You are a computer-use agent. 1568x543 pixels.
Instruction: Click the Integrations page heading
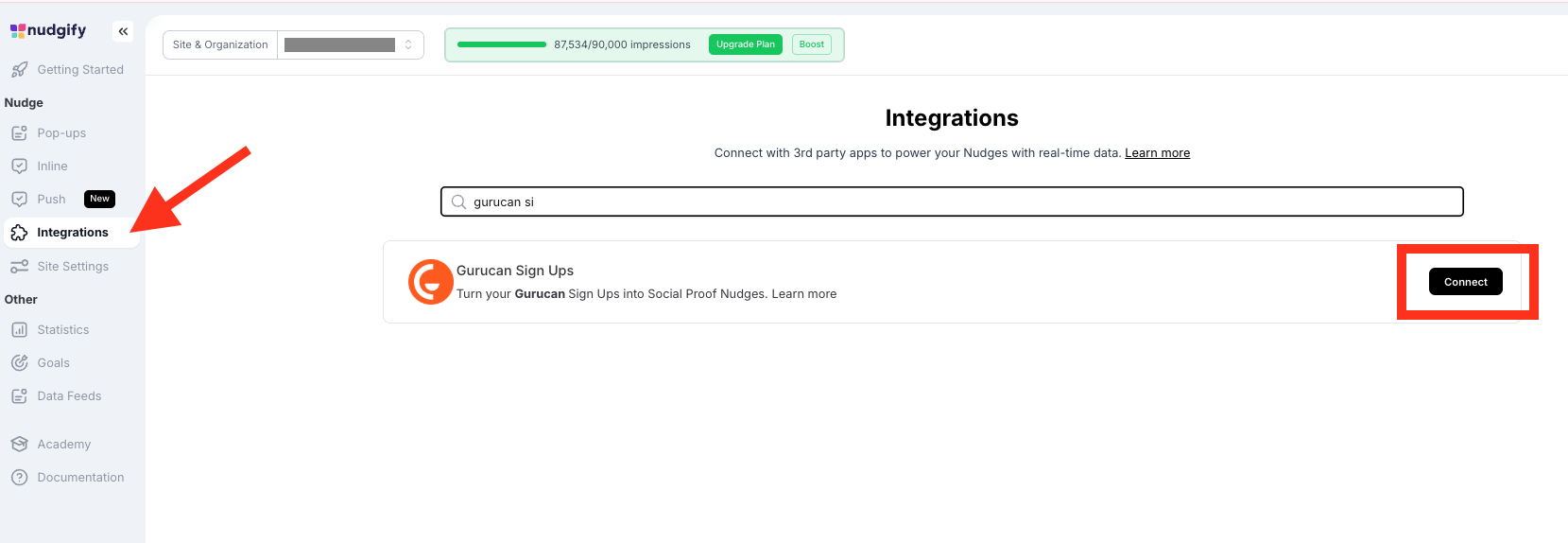pos(952,118)
